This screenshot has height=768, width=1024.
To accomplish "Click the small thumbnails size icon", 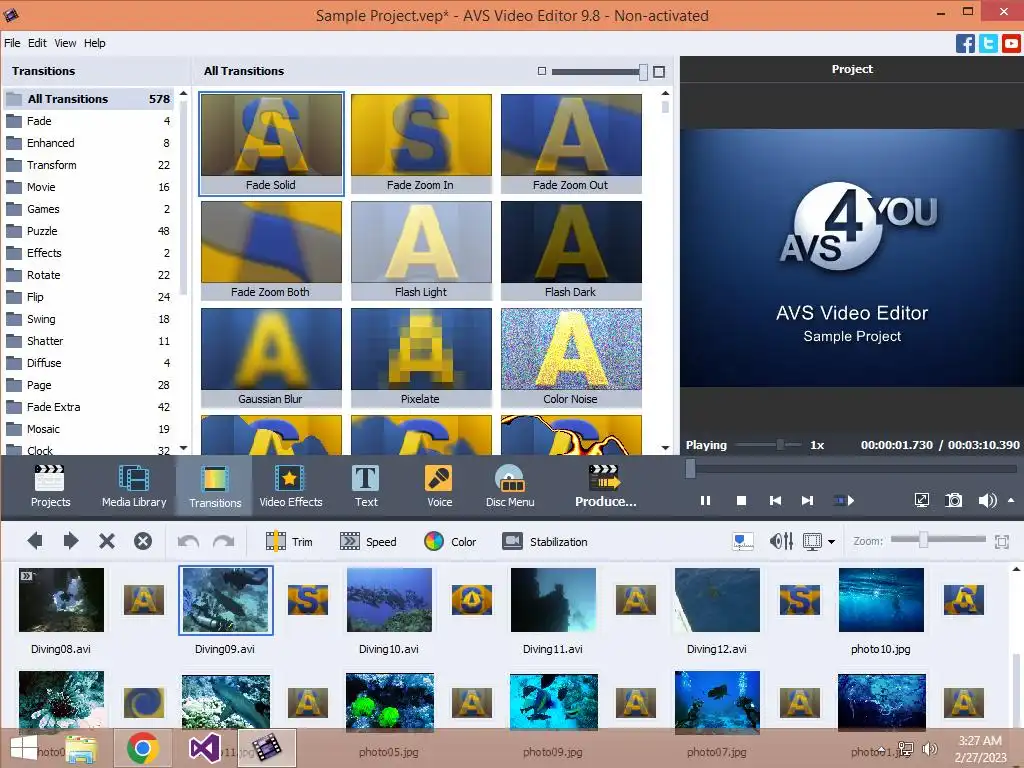I will 541,71.
